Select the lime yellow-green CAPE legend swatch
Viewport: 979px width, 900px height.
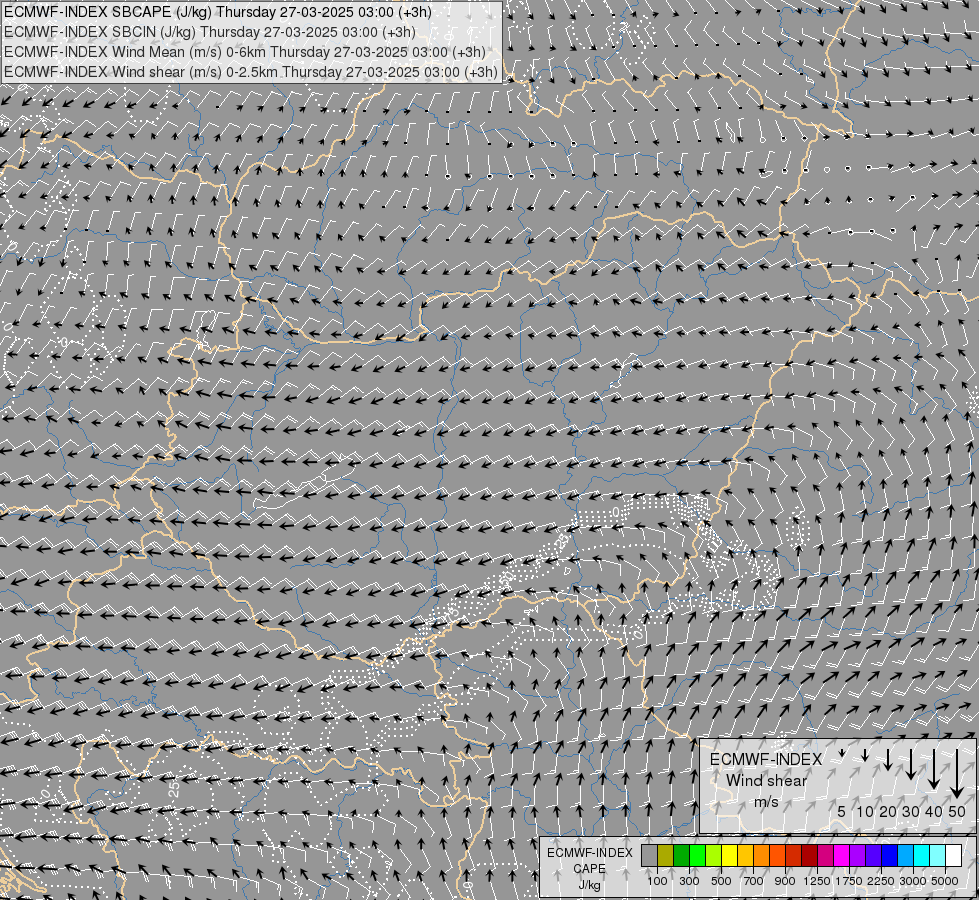(714, 856)
